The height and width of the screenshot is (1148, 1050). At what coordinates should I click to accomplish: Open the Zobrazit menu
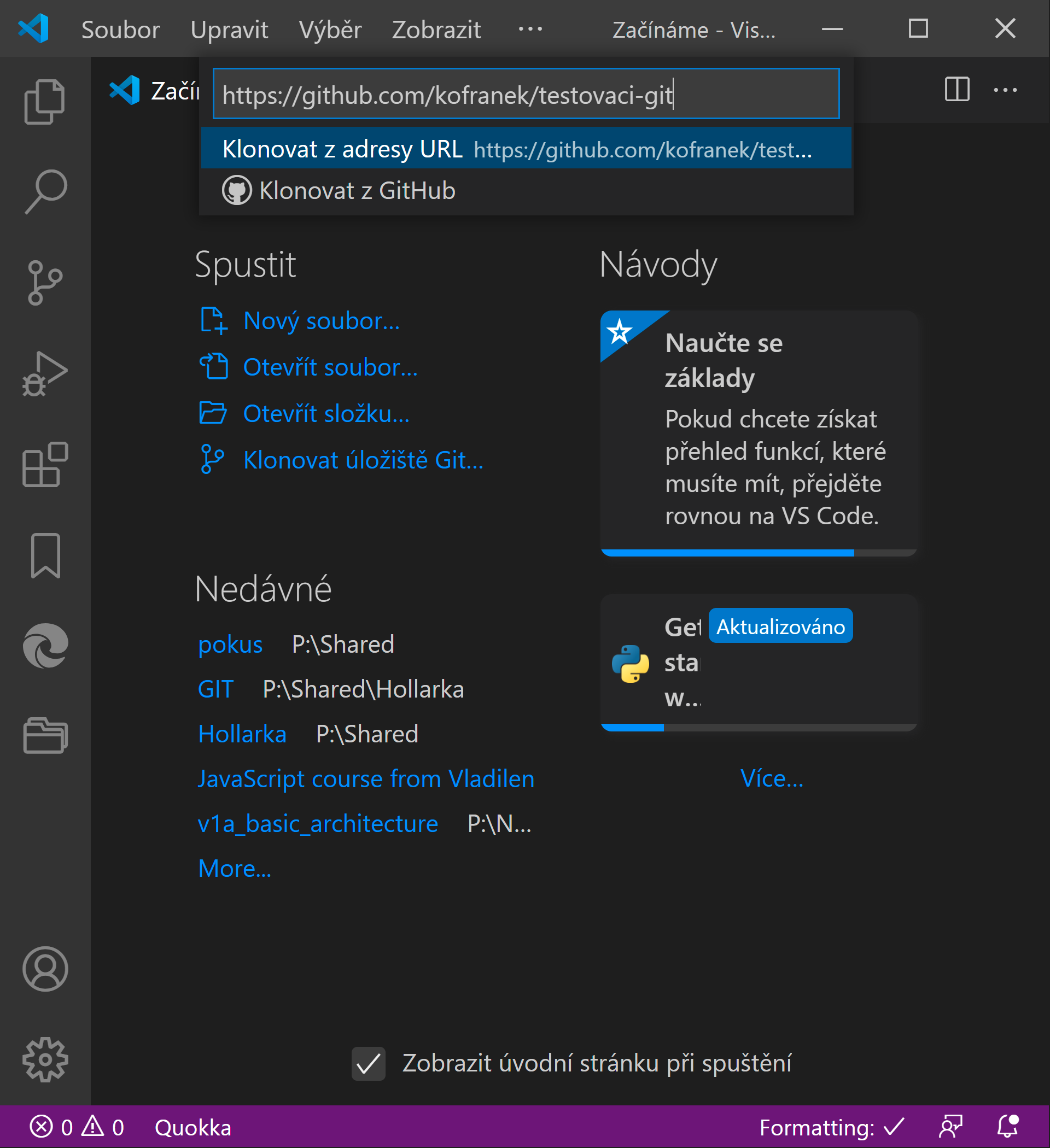pos(436,30)
